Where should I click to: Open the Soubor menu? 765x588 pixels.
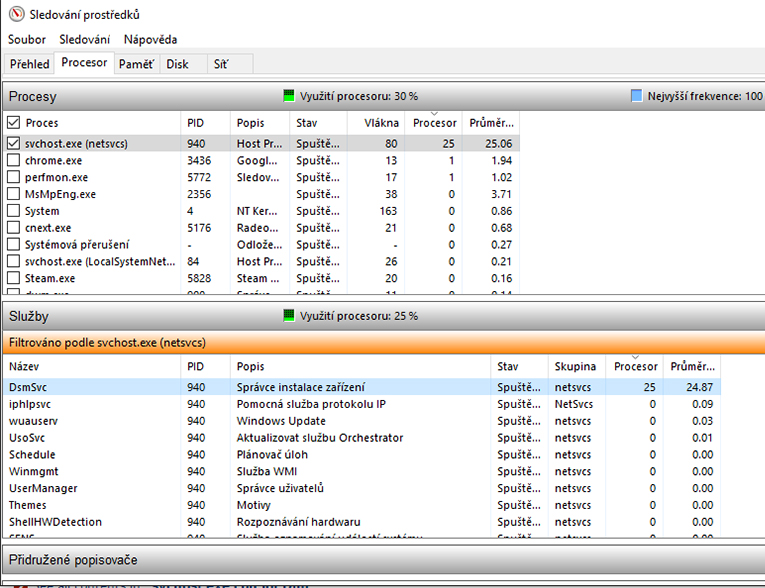click(27, 39)
